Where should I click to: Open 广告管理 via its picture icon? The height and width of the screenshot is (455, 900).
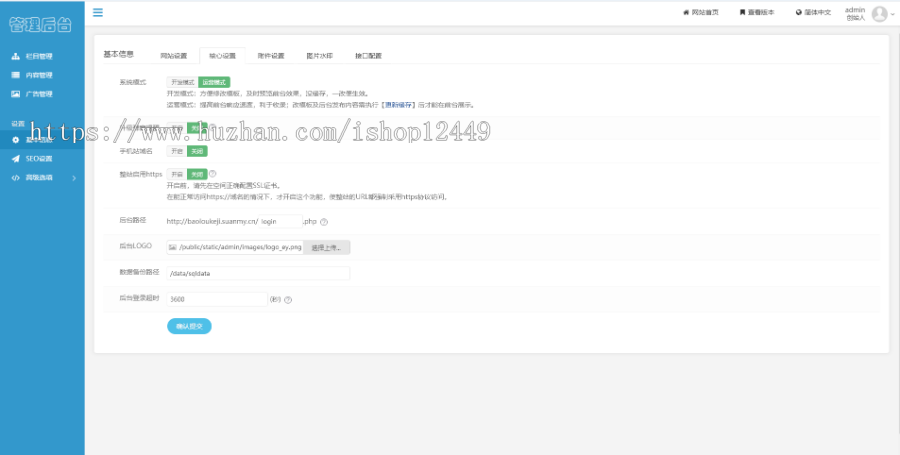tap(15, 94)
